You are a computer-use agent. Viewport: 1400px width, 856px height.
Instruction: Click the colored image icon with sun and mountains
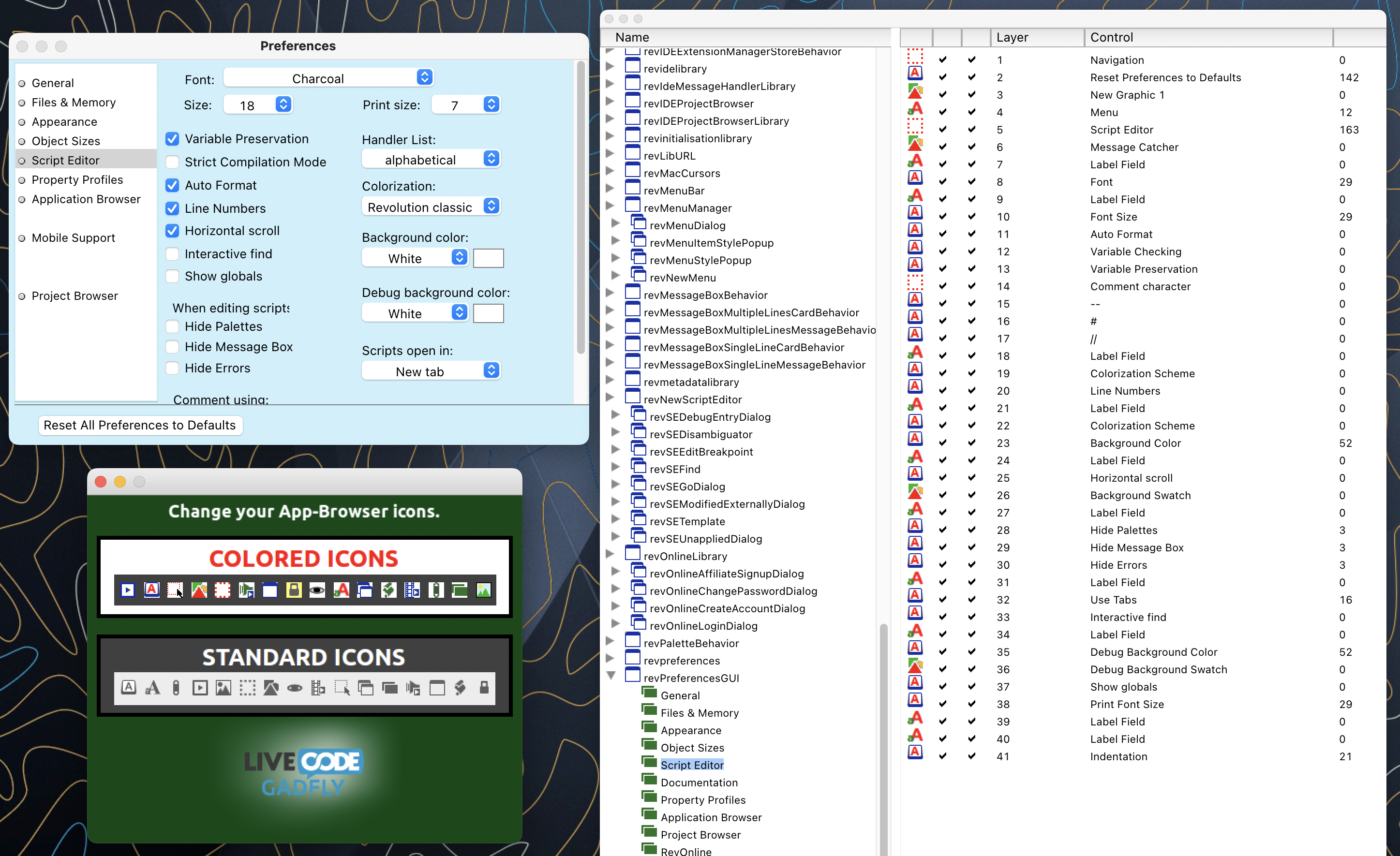[x=483, y=590]
